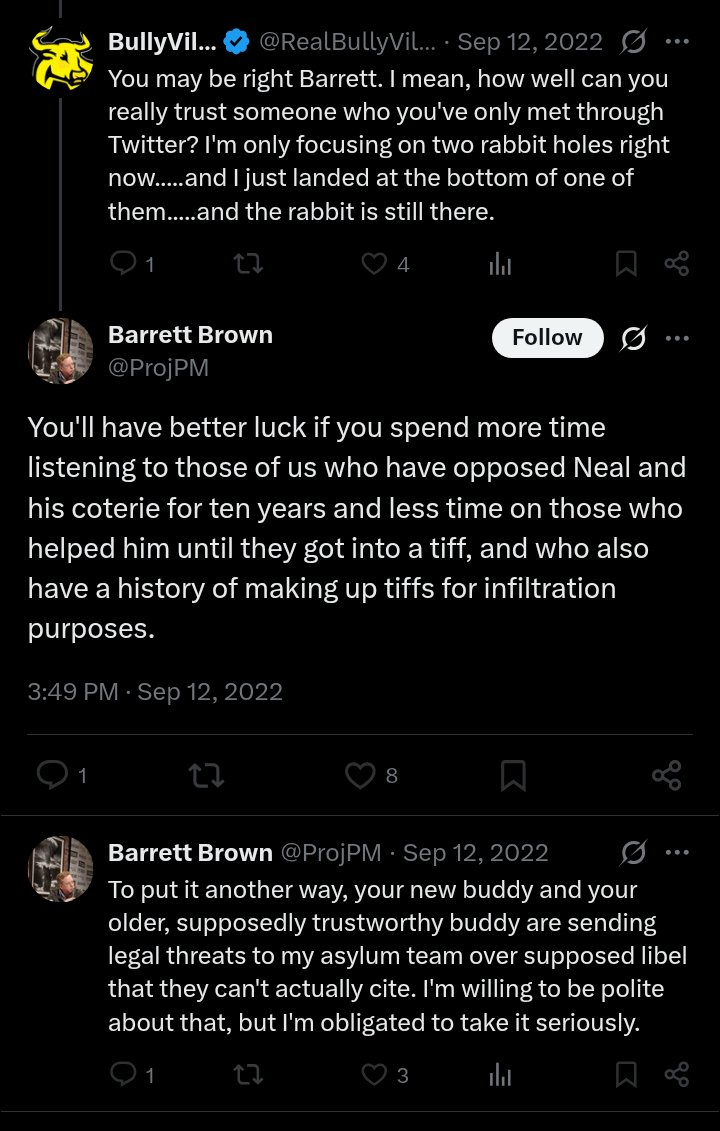The height and width of the screenshot is (1131, 720).
Task: Open more options on the asylum team tweet
Action: (677, 853)
